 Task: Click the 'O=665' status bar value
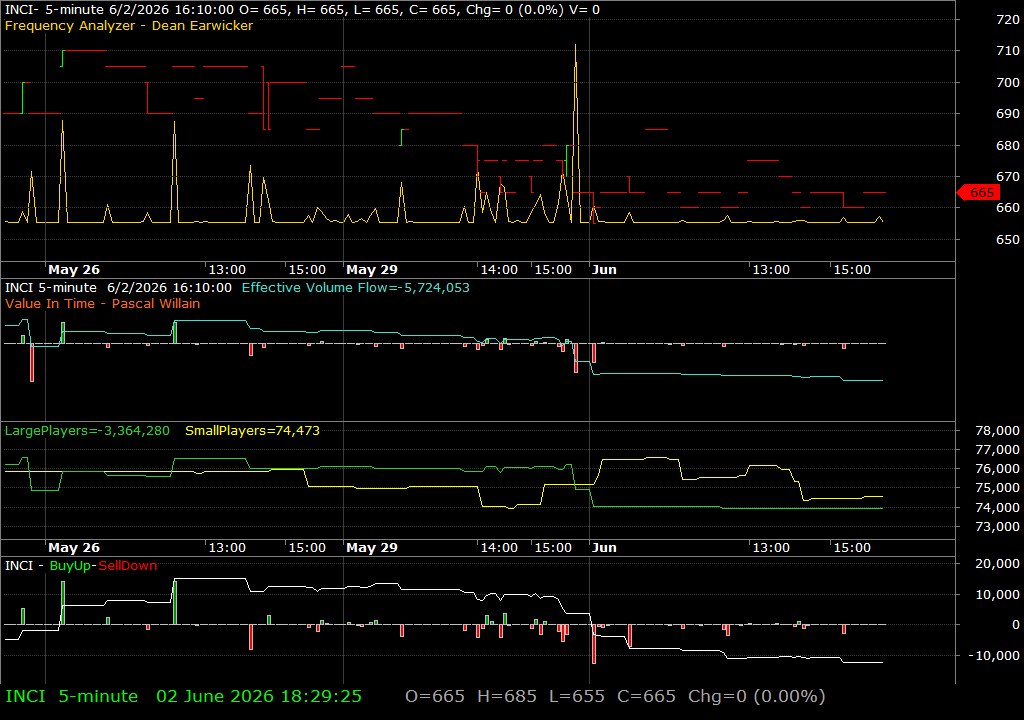[435, 696]
